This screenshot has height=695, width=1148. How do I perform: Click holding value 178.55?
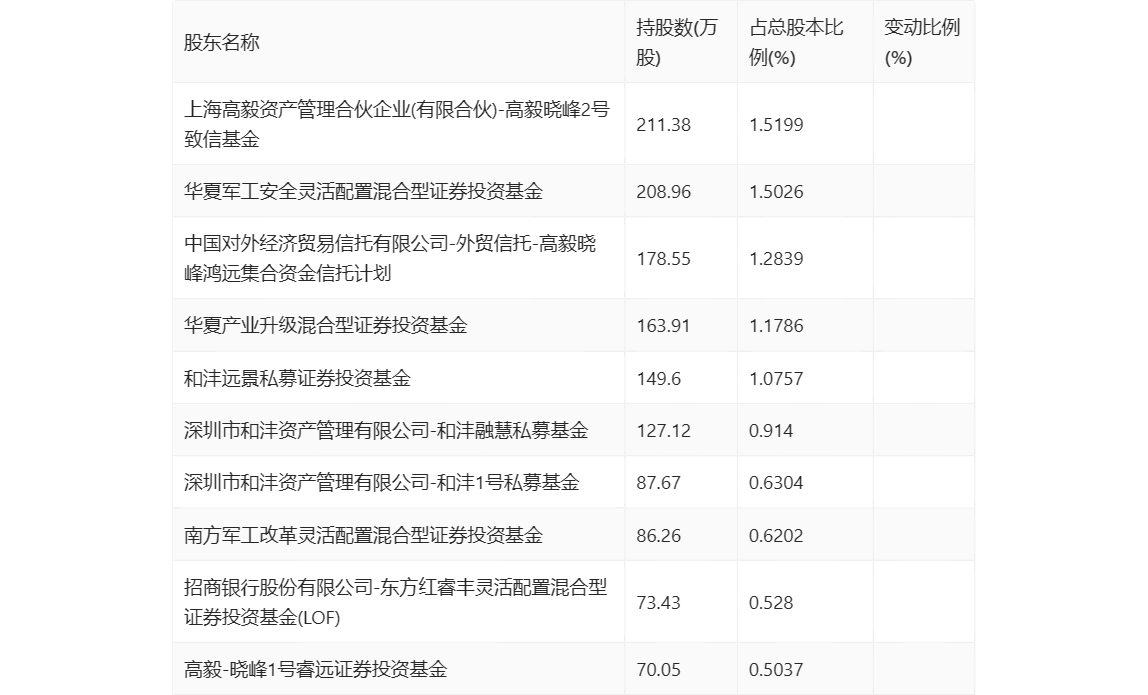(663, 259)
